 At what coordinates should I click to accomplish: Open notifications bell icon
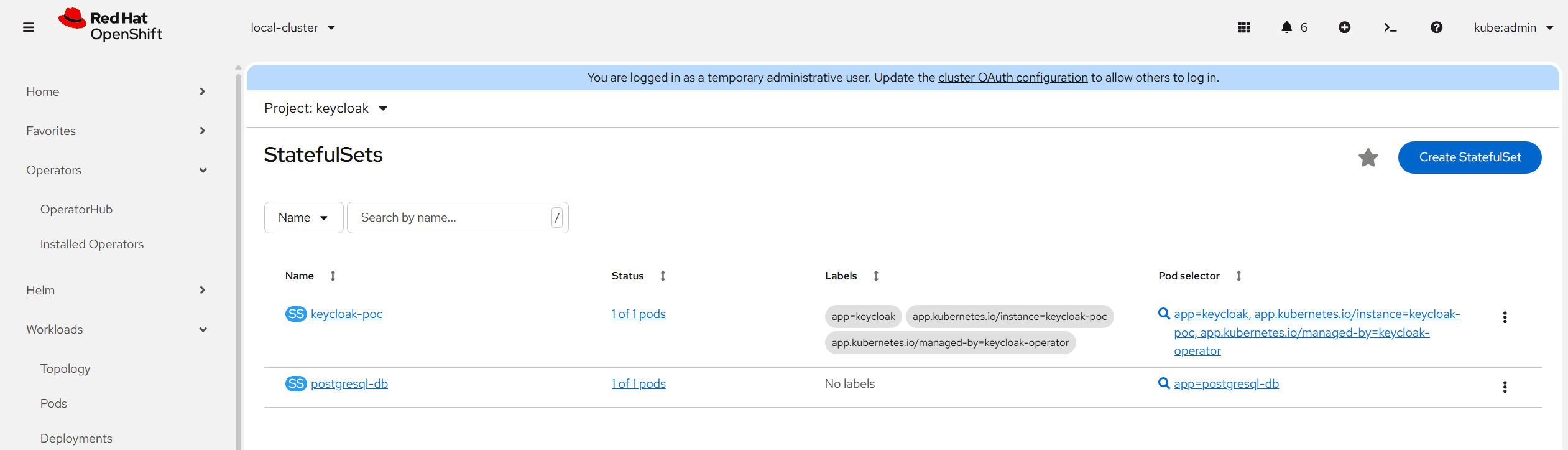[1294, 27]
